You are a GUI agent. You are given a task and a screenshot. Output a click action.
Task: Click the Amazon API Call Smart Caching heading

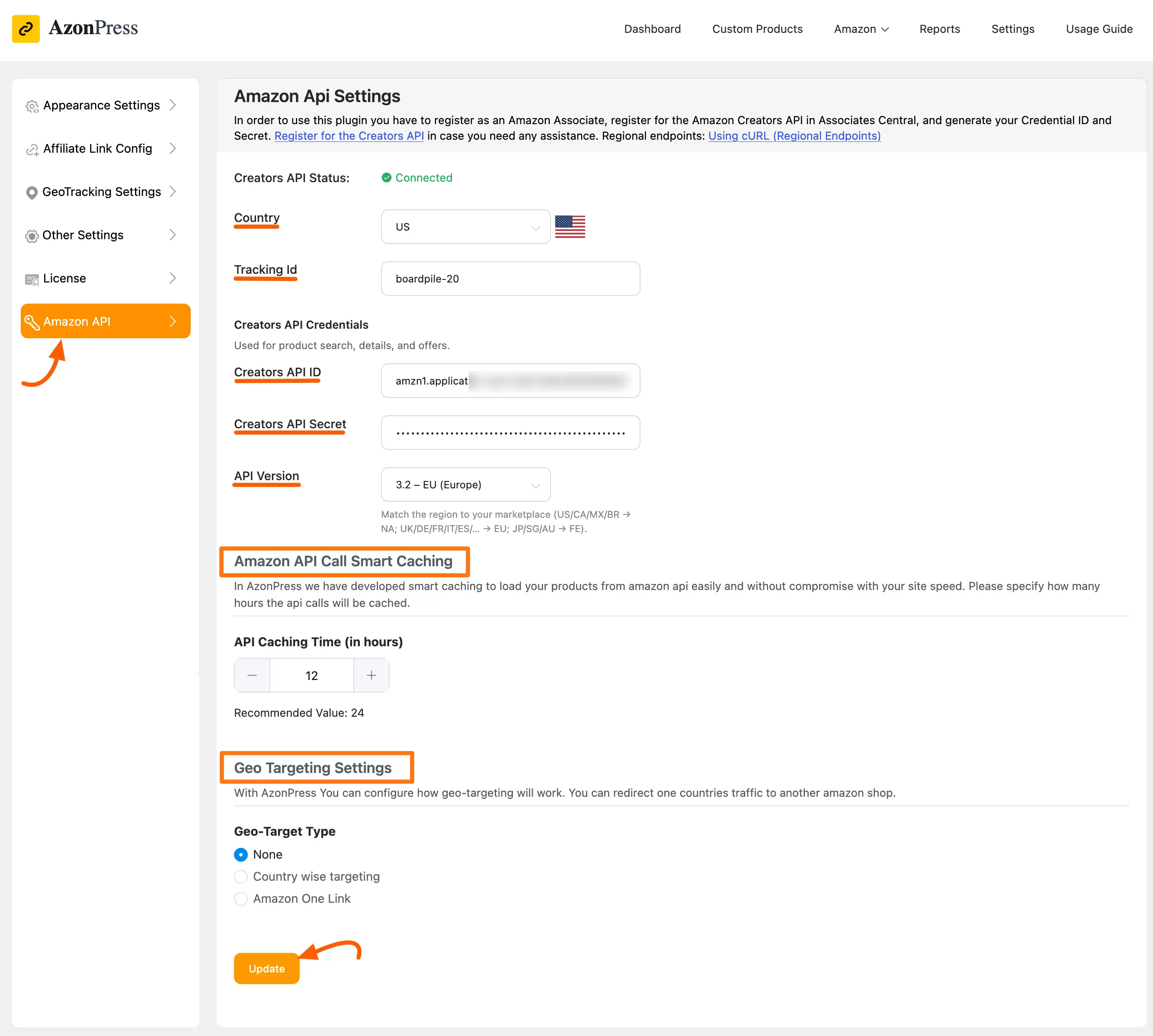click(343, 561)
